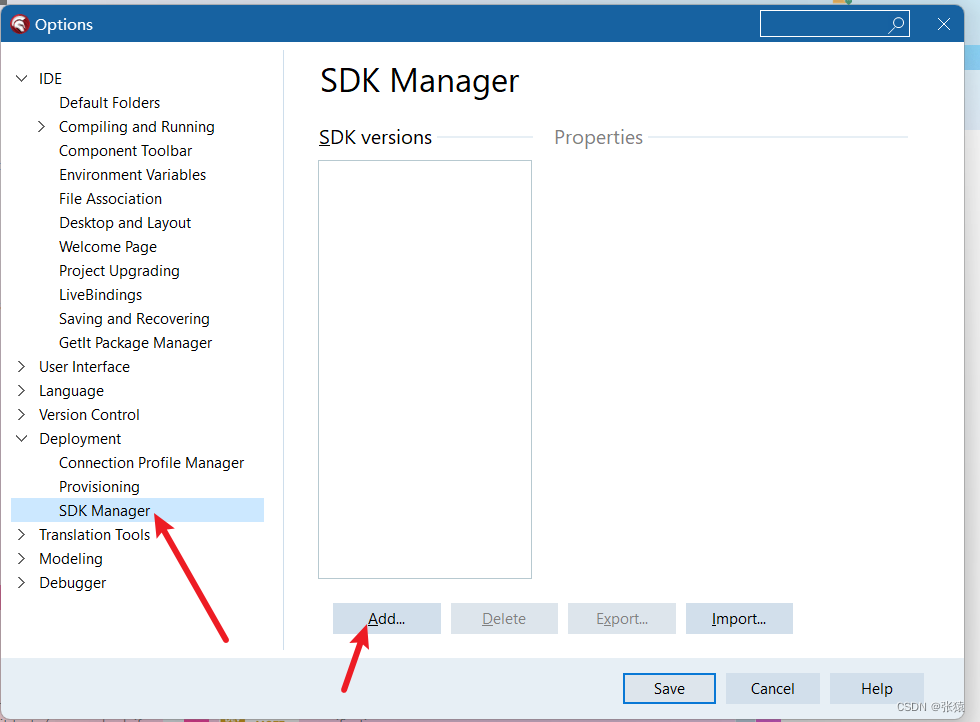Select Version Control category label

(x=89, y=414)
